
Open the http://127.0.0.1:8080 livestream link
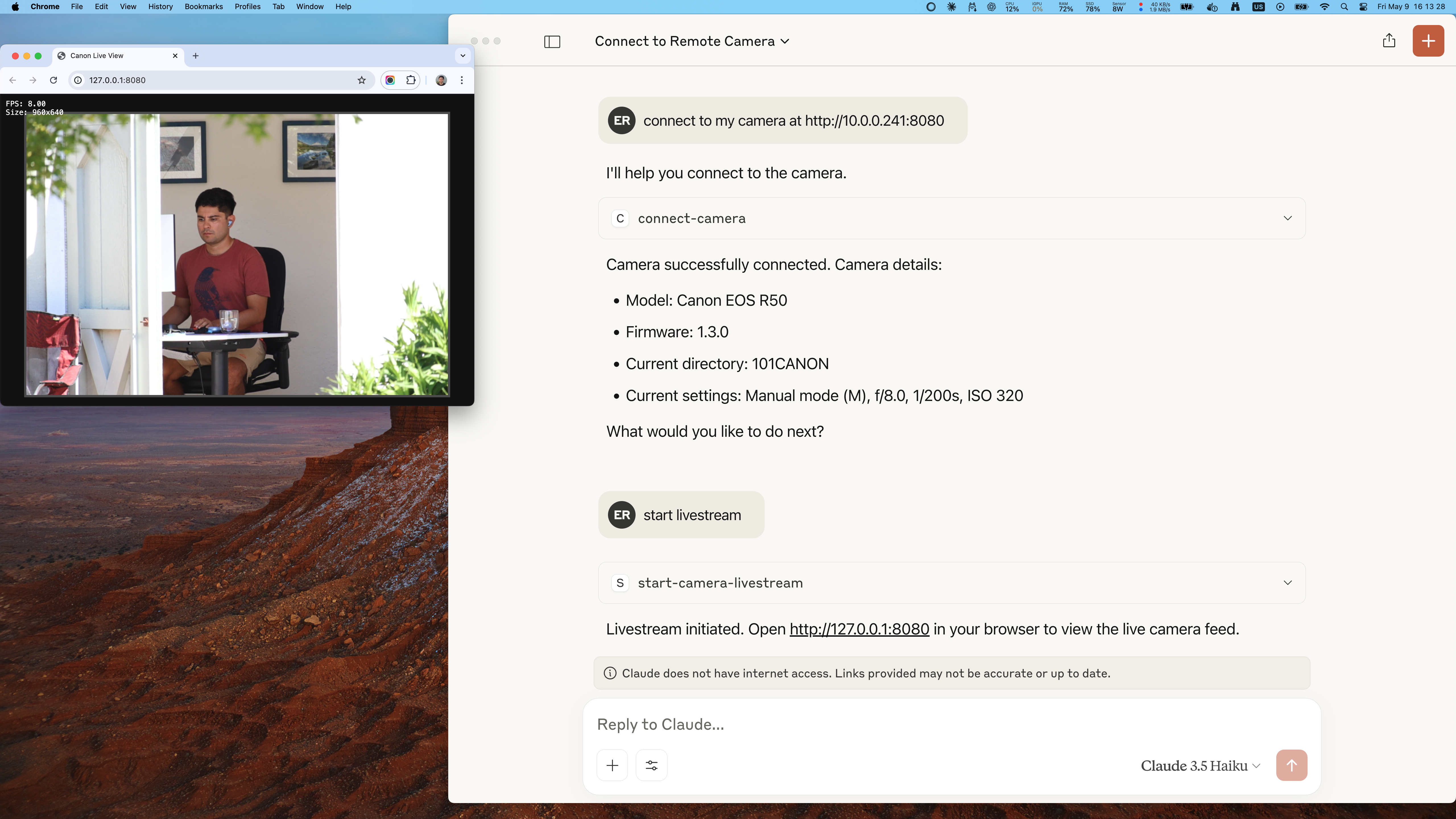click(x=859, y=629)
